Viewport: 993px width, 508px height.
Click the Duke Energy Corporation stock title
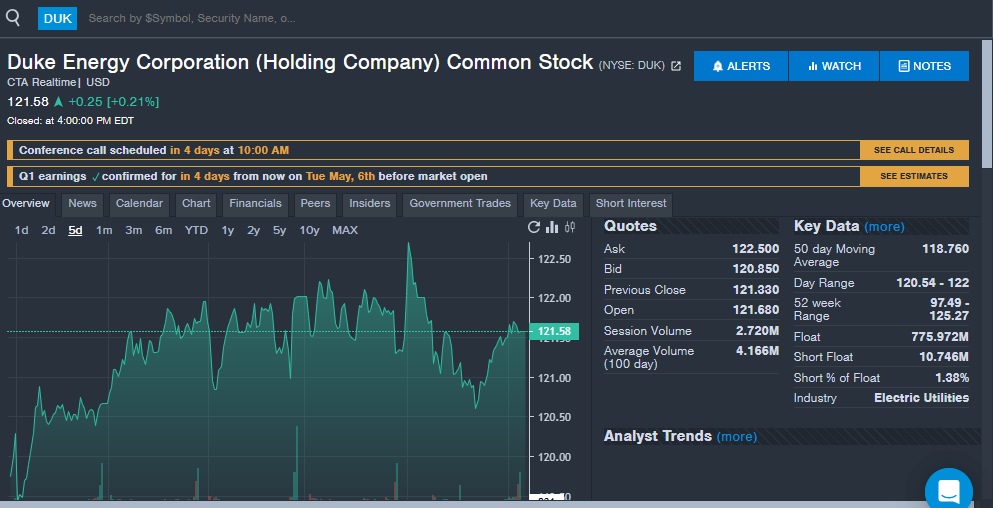pyautogui.click(x=300, y=62)
